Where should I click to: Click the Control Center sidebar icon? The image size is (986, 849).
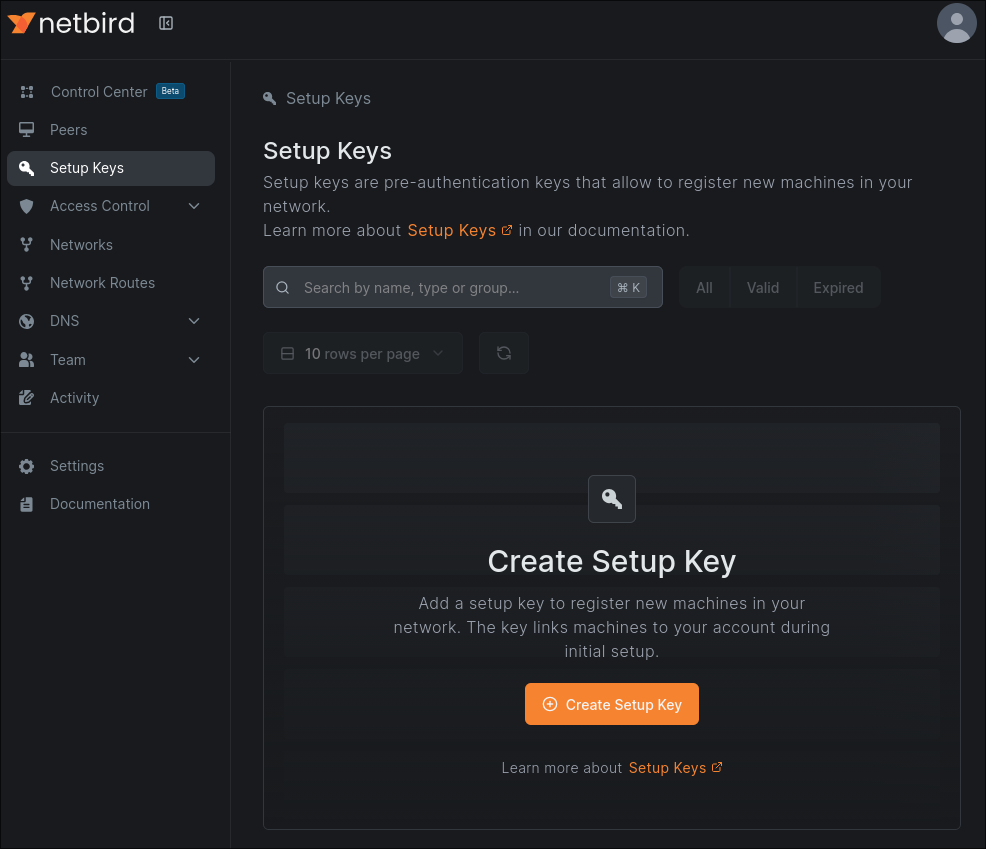coord(27,92)
